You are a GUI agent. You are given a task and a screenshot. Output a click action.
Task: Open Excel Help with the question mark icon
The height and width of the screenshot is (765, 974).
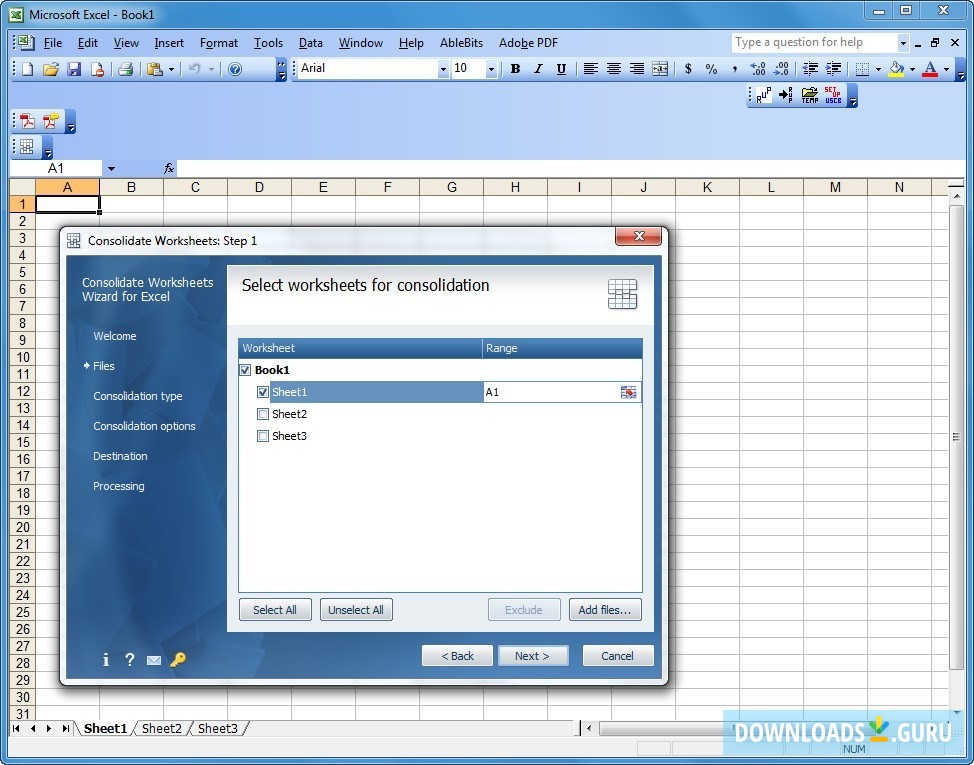click(x=235, y=69)
